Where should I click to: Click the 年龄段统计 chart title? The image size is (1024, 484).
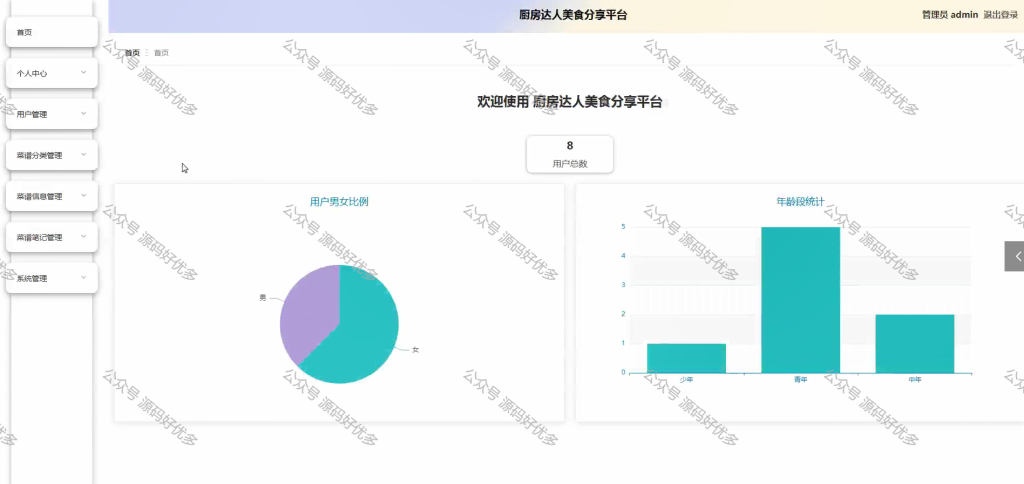[x=800, y=202]
